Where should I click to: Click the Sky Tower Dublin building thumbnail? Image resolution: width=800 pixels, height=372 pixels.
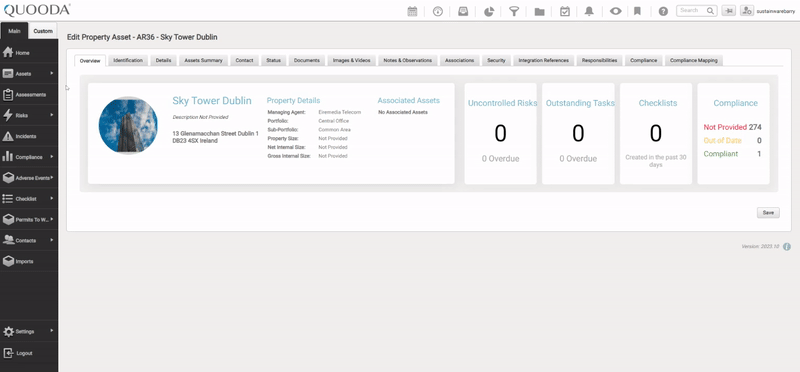(128, 125)
